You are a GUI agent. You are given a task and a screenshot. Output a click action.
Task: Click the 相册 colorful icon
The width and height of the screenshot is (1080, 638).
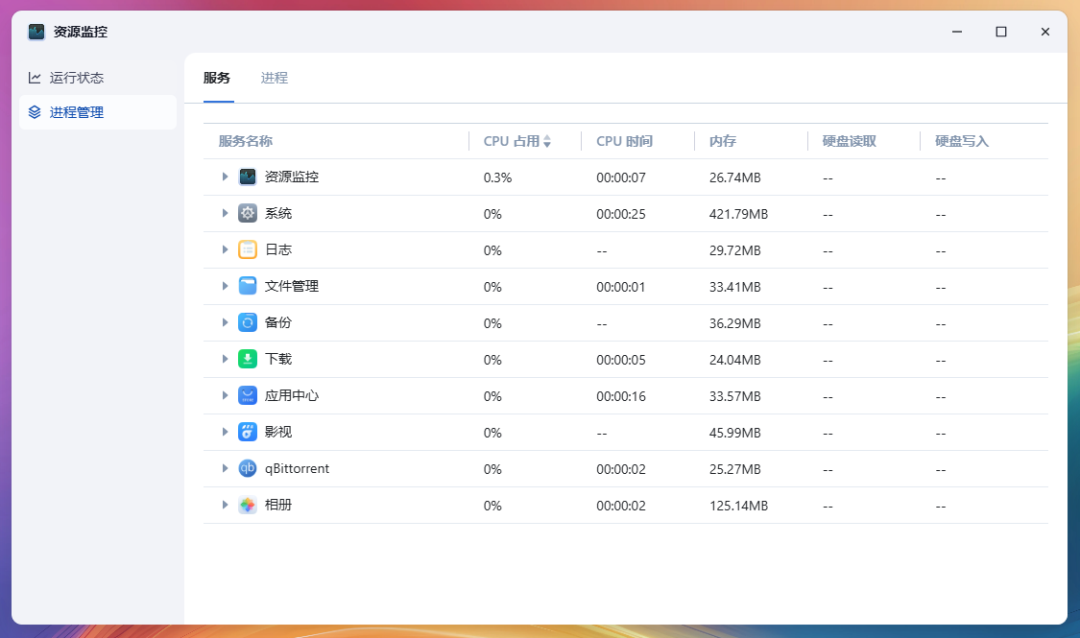[247, 505]
